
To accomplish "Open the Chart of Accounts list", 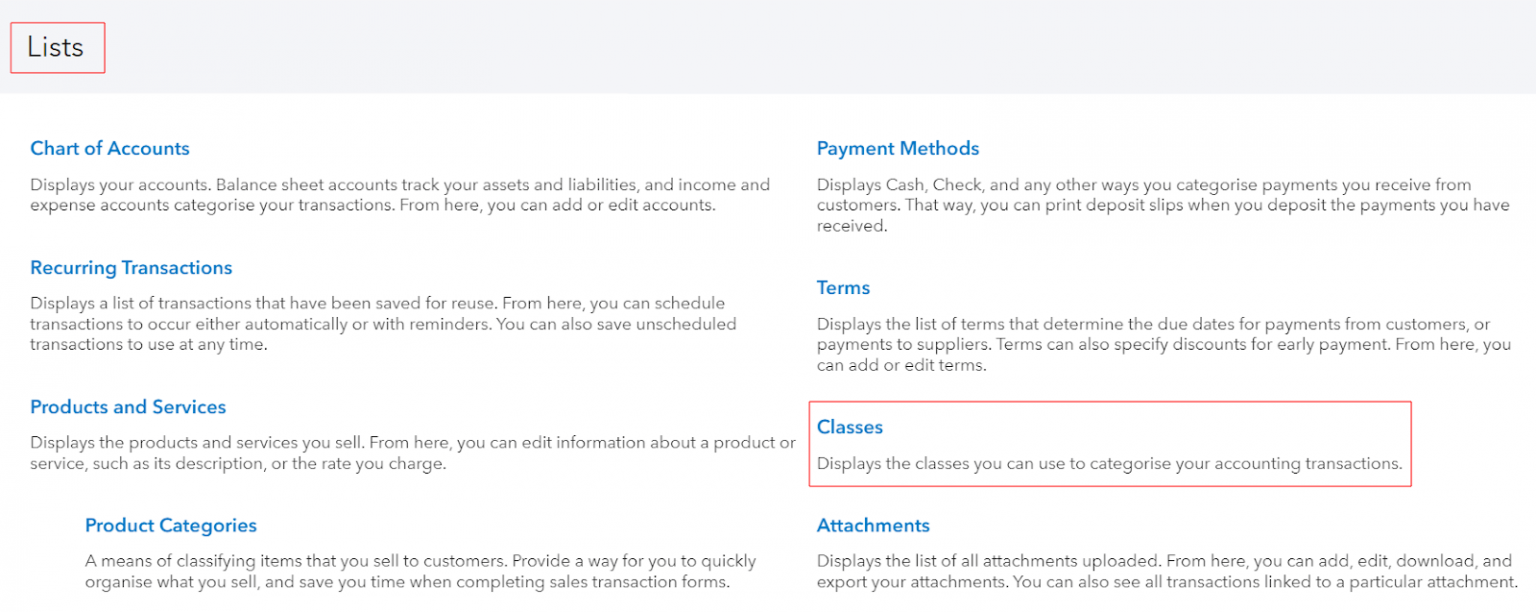I will [110, 148].
